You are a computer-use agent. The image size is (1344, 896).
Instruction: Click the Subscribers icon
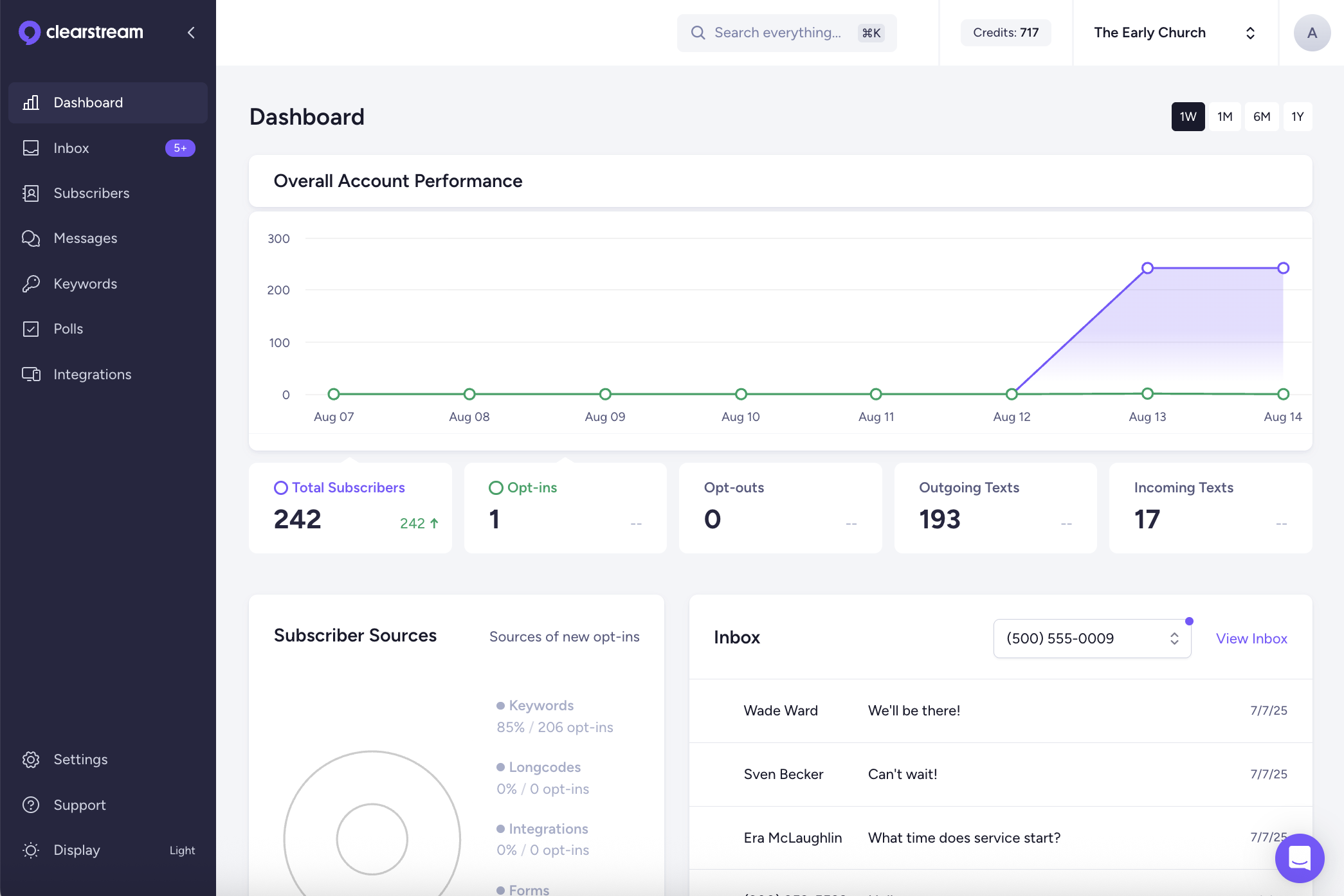(31, 193)
